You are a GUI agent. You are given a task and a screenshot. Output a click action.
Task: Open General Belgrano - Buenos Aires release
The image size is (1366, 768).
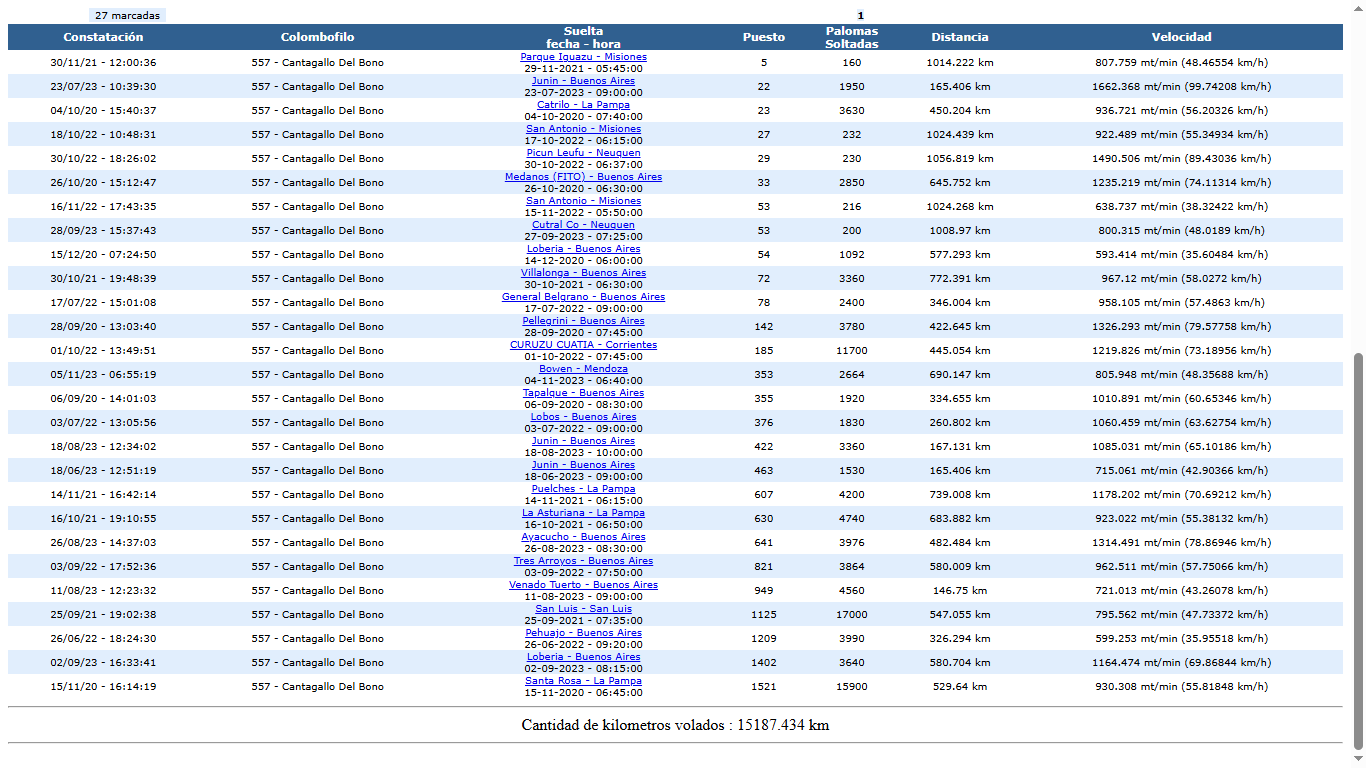(x=583, y=297)
